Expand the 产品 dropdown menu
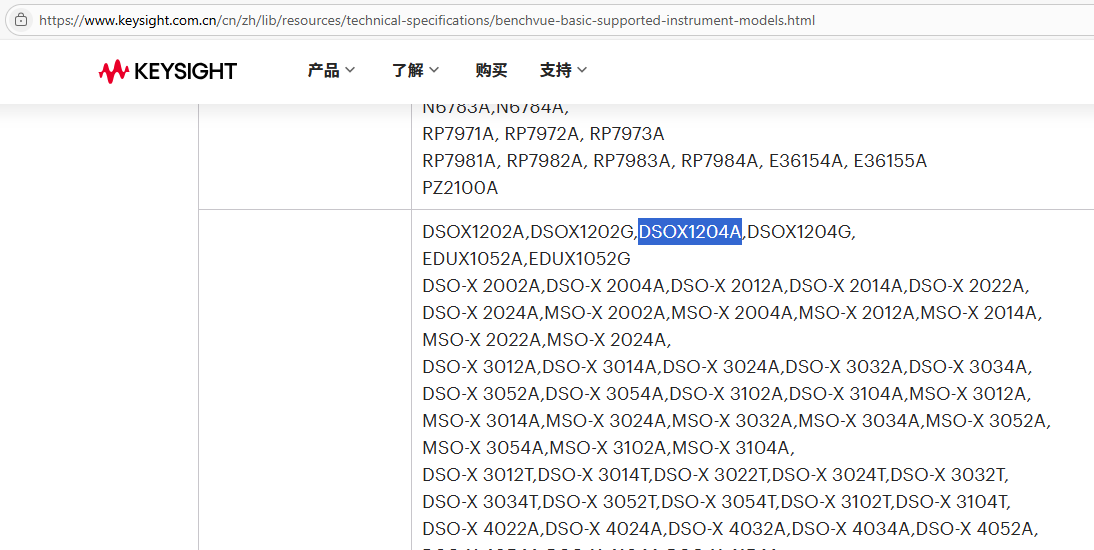 pos(331,70)
